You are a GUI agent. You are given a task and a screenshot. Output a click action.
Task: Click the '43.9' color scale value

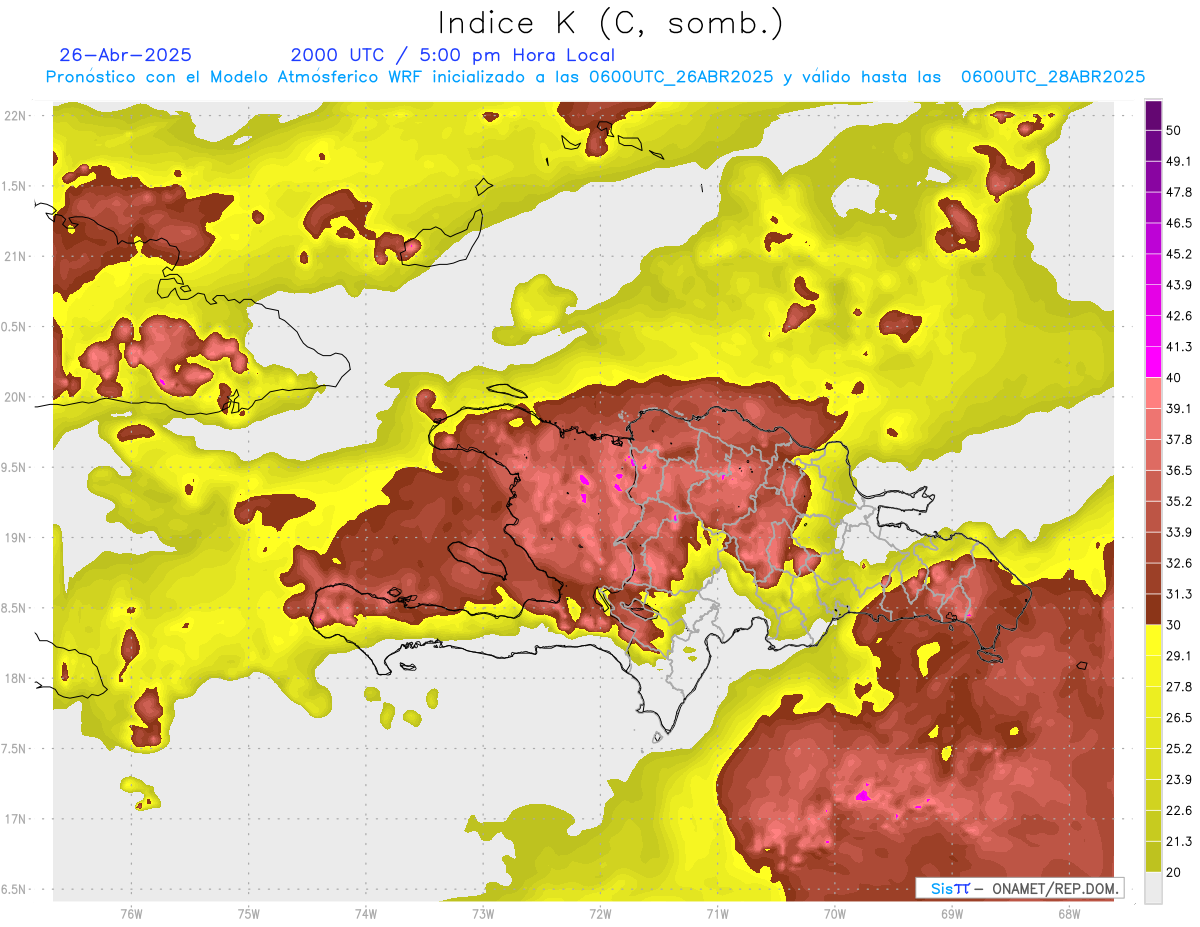pos(1178,285)
